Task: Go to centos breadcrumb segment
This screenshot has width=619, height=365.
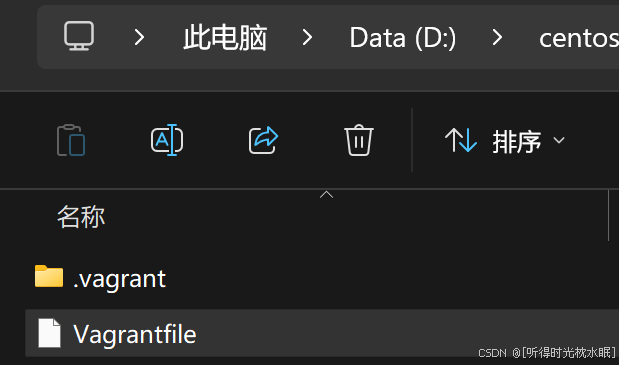Action: coord(579,39)
